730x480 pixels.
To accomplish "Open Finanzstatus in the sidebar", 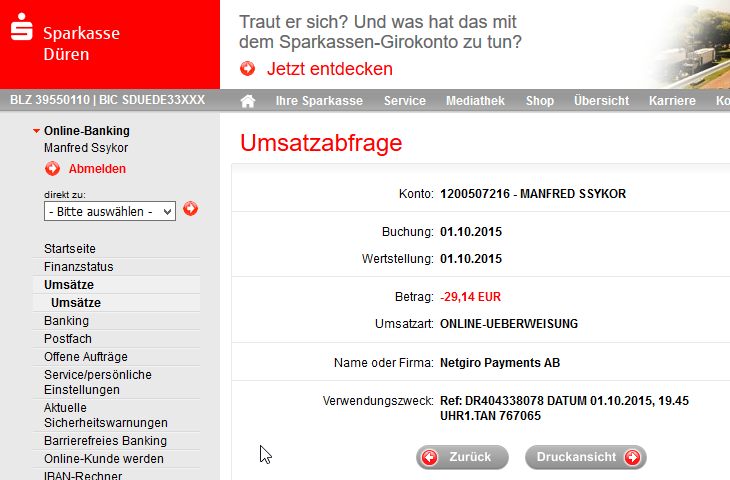I will [79, 267].
